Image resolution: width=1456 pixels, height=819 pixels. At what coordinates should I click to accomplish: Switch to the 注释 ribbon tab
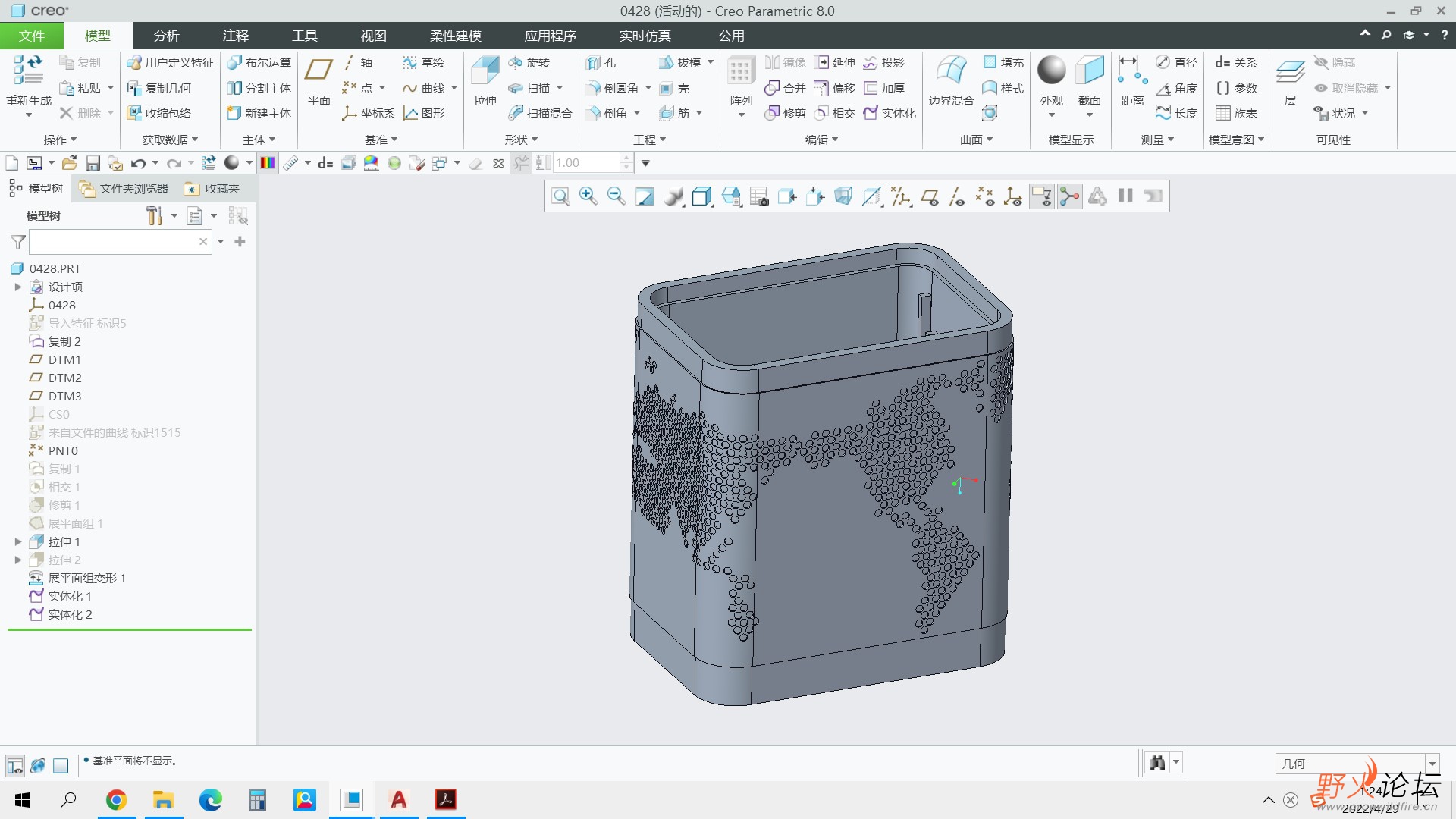236,36
